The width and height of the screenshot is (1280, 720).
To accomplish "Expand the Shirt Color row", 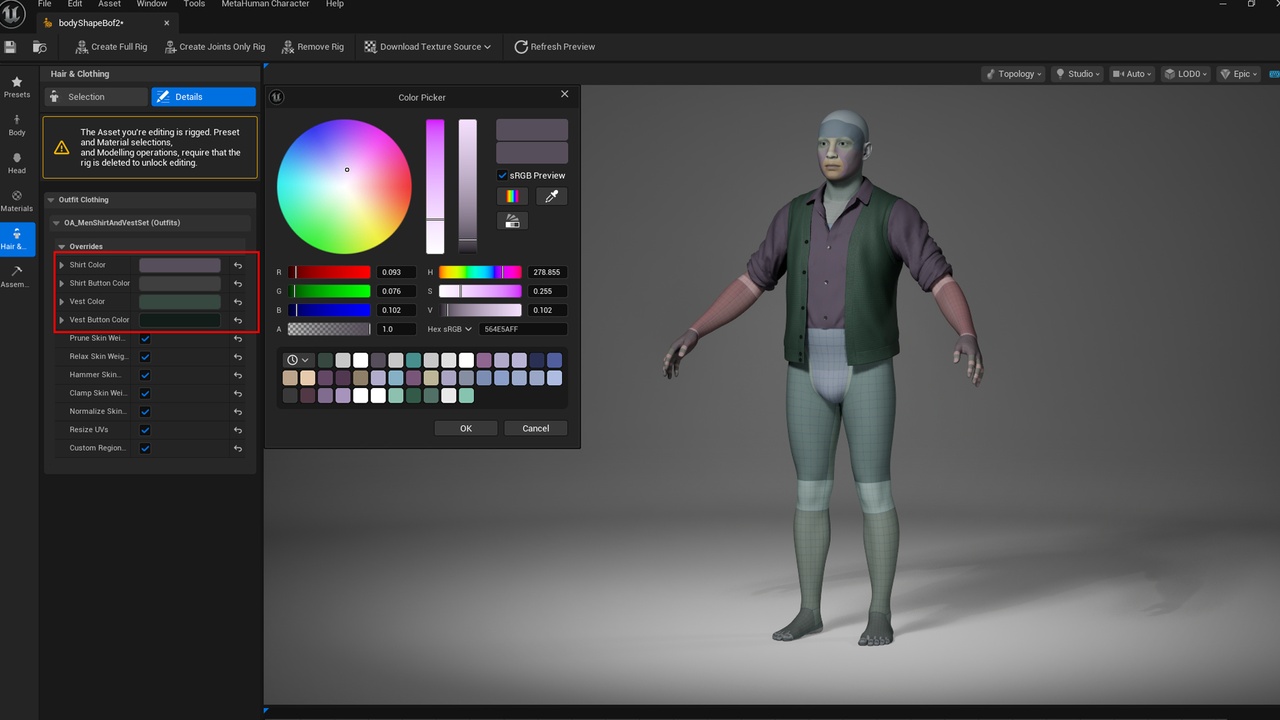I will [62, 265].
